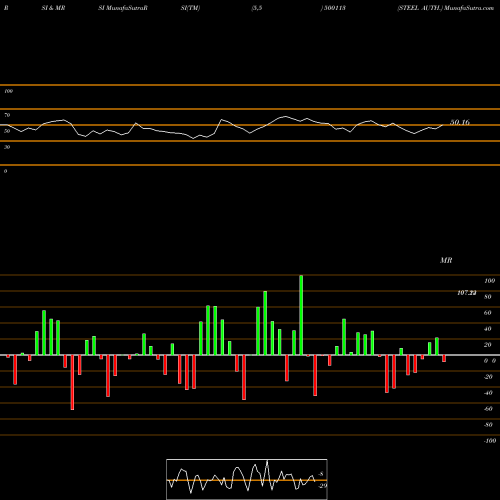Image resolution: width=500 pixels, height=500 pixels.
Task: Click the ')500113' stock code text
Action: click(333, 8)
